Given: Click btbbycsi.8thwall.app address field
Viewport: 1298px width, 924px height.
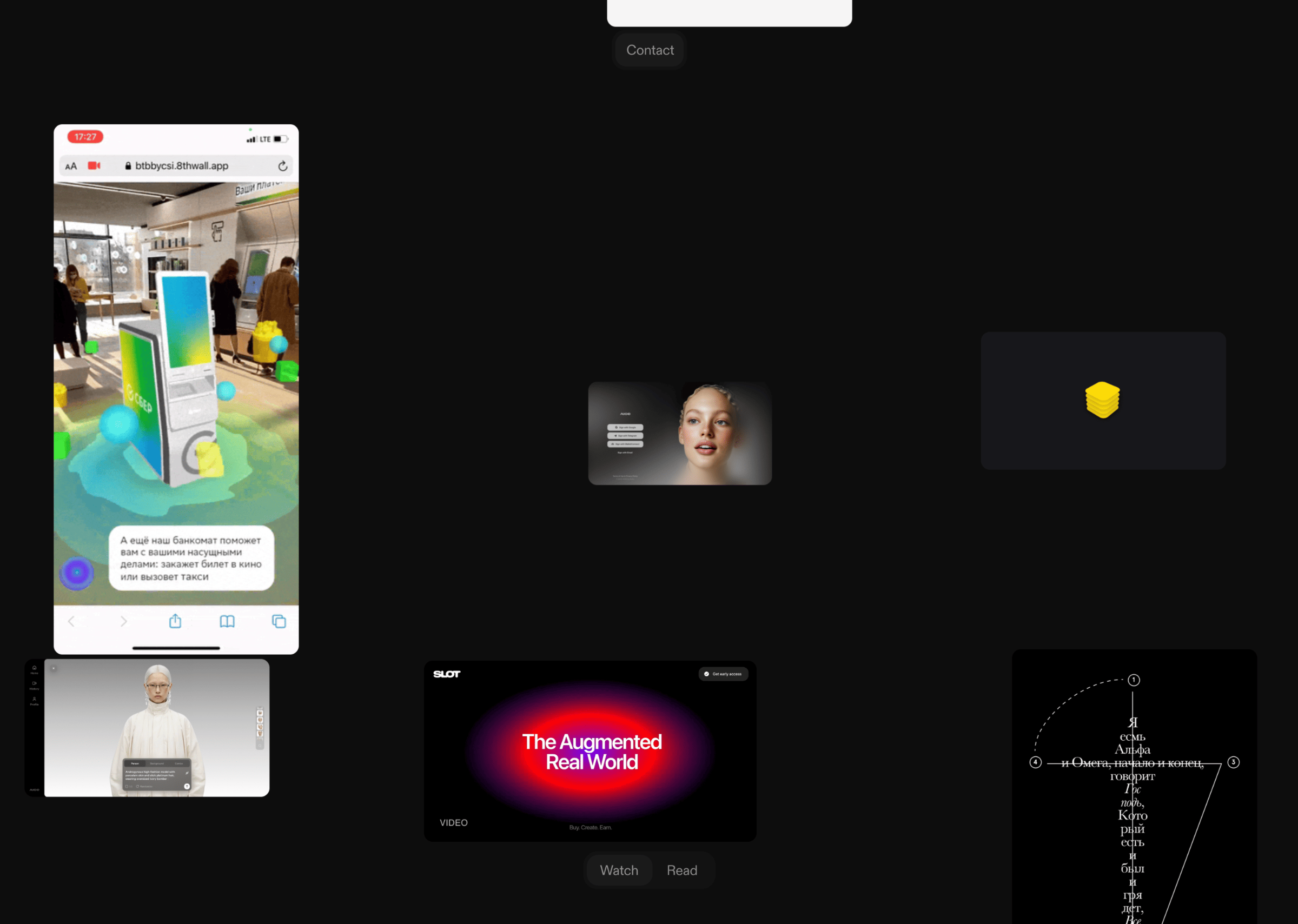Looking at the screenshot, I should [176, 165].
